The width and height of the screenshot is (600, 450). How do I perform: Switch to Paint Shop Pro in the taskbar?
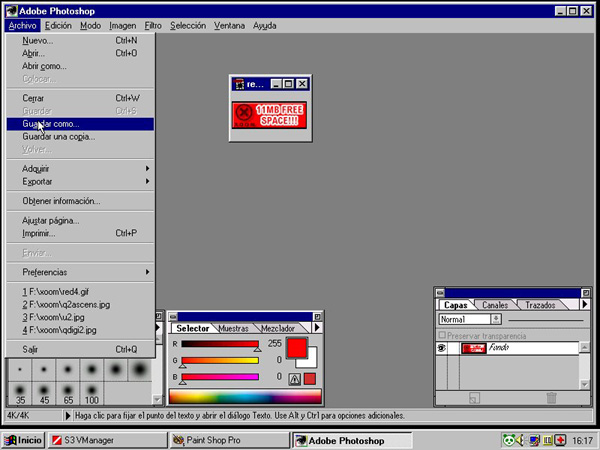pos(230,440)
